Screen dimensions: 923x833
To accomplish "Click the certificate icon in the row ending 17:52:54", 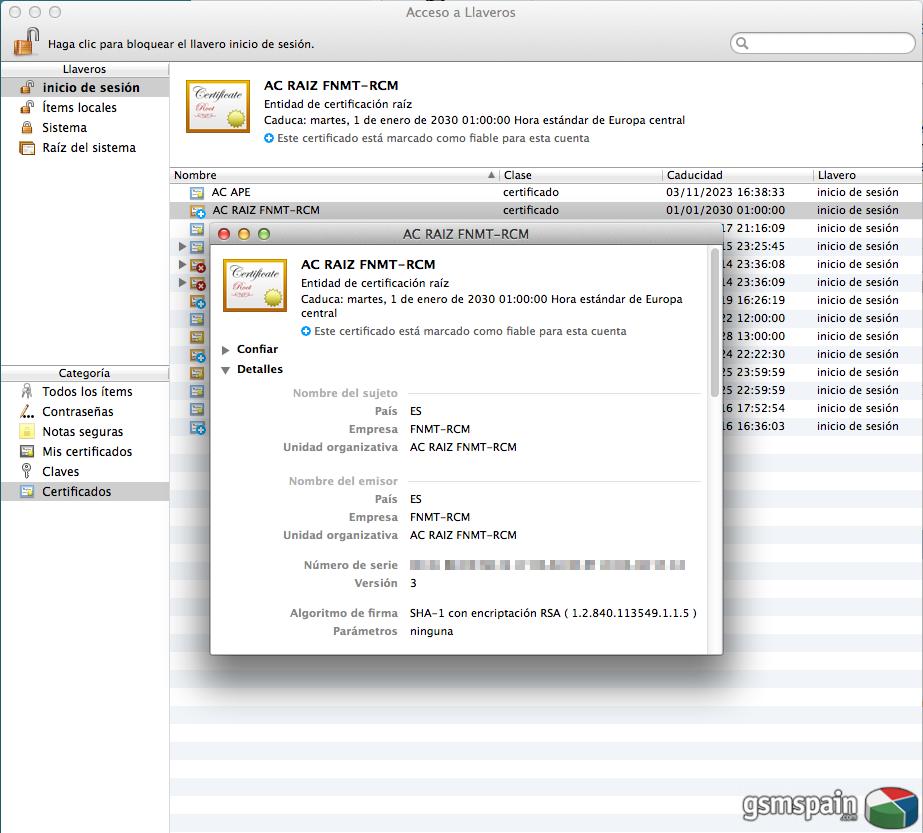I will click(197, 409).
